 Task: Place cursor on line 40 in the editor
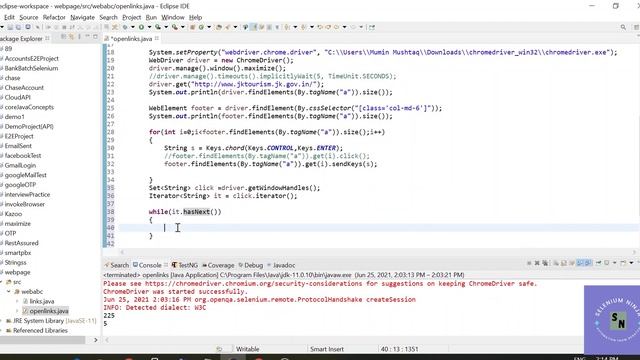point(380,228)
